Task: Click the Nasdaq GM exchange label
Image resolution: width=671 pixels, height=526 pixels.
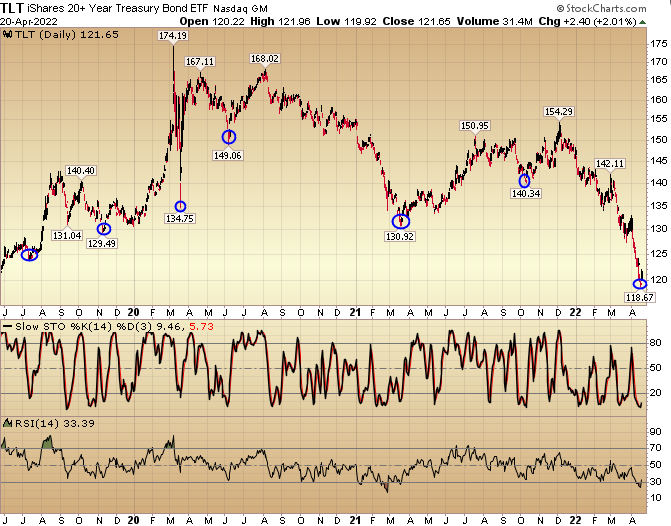Action: 240,9
